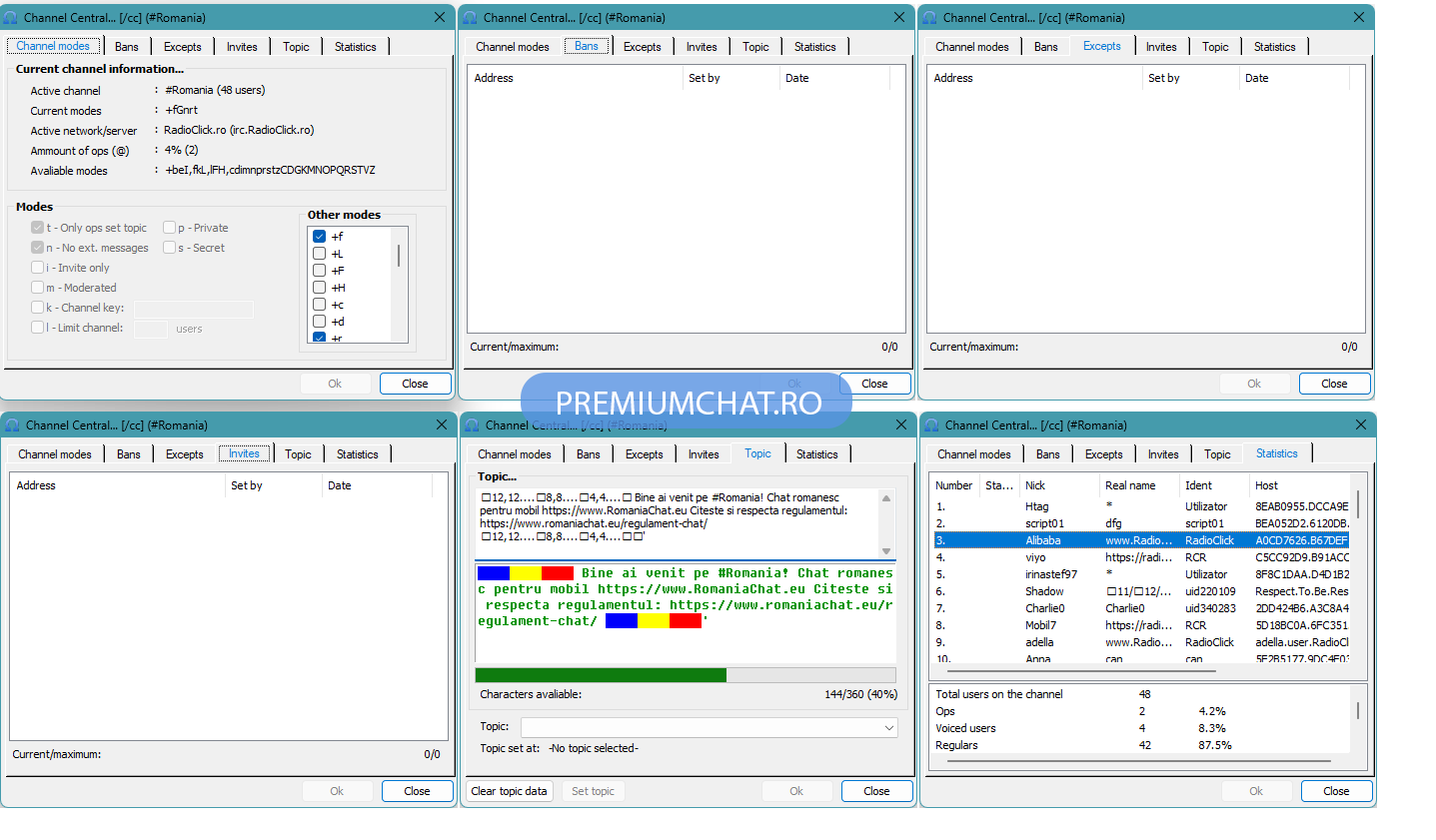Close the window listing Other modes
This screenshot has height=840, width=1436.
[x=415, y=384]
